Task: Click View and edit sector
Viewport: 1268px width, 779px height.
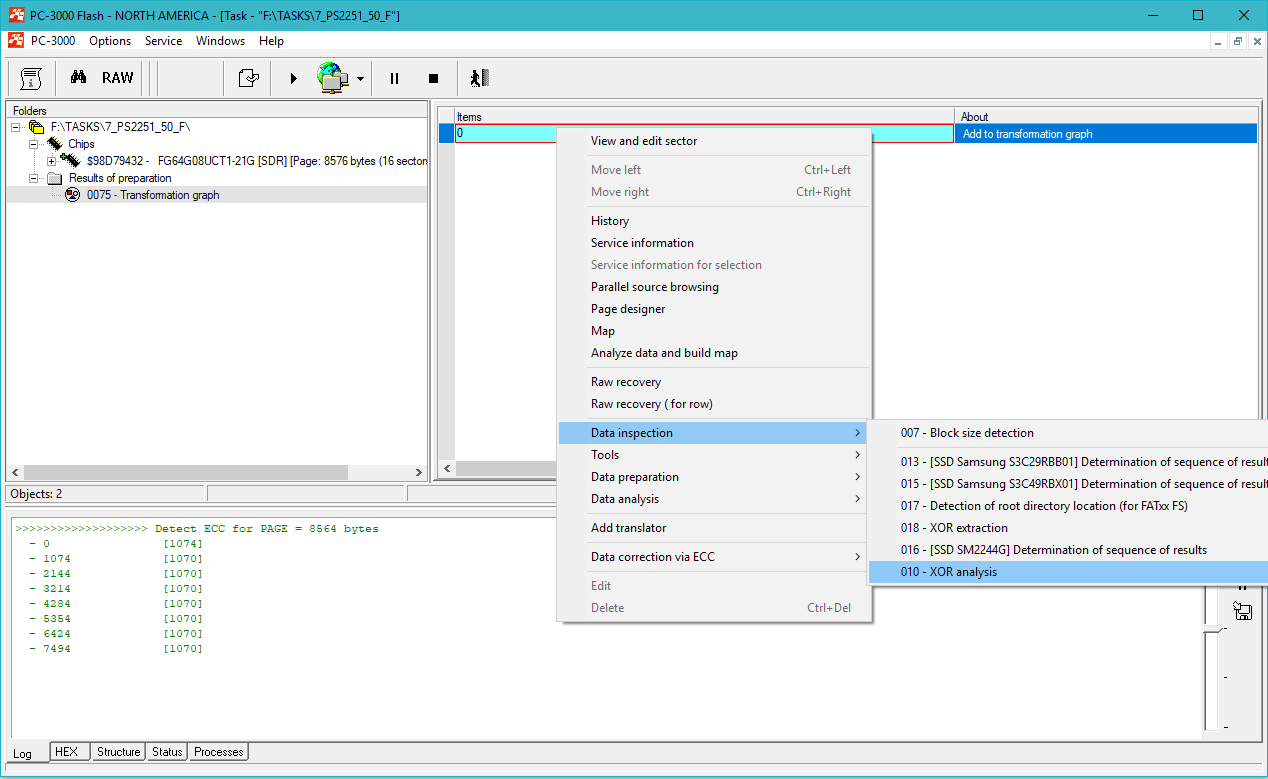Action: [714, 141]
